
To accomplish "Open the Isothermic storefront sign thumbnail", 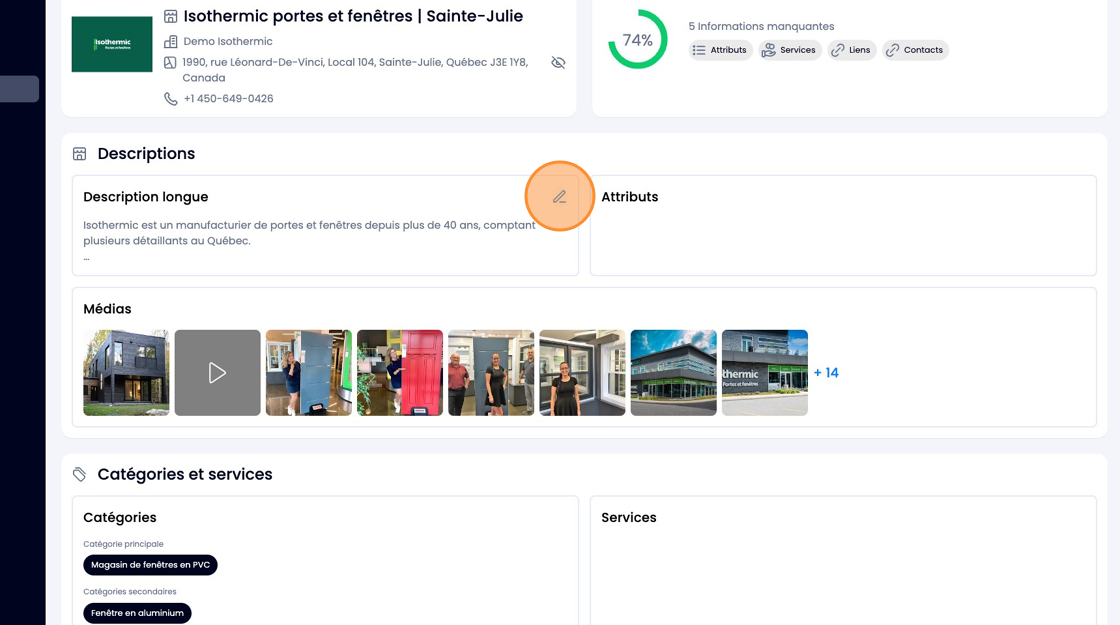I will (765, 373).
